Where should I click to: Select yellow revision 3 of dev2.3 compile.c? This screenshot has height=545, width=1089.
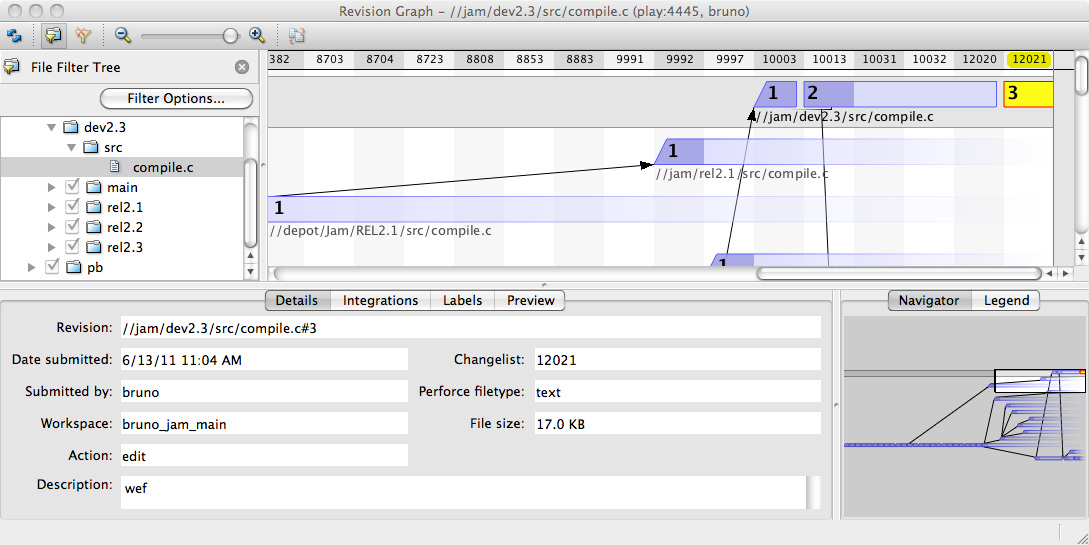1029,94
